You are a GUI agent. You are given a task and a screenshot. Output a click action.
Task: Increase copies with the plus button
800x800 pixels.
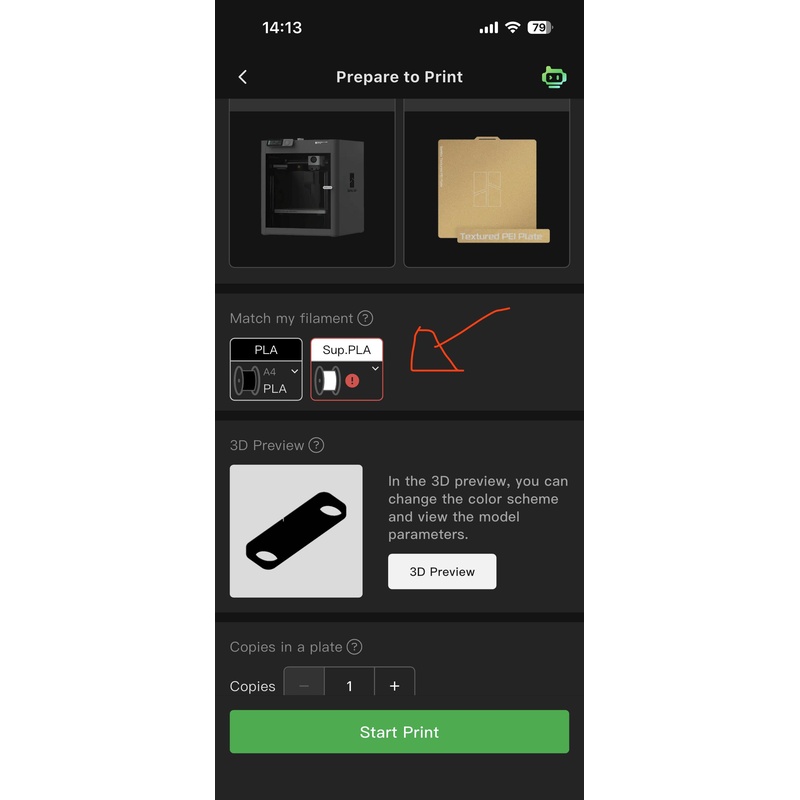394,686
